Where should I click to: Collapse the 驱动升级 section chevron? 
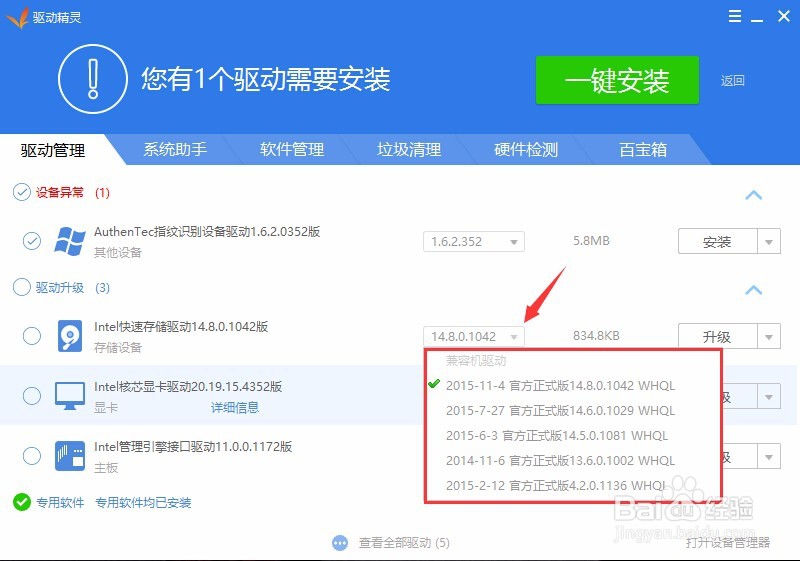(754, 290)
